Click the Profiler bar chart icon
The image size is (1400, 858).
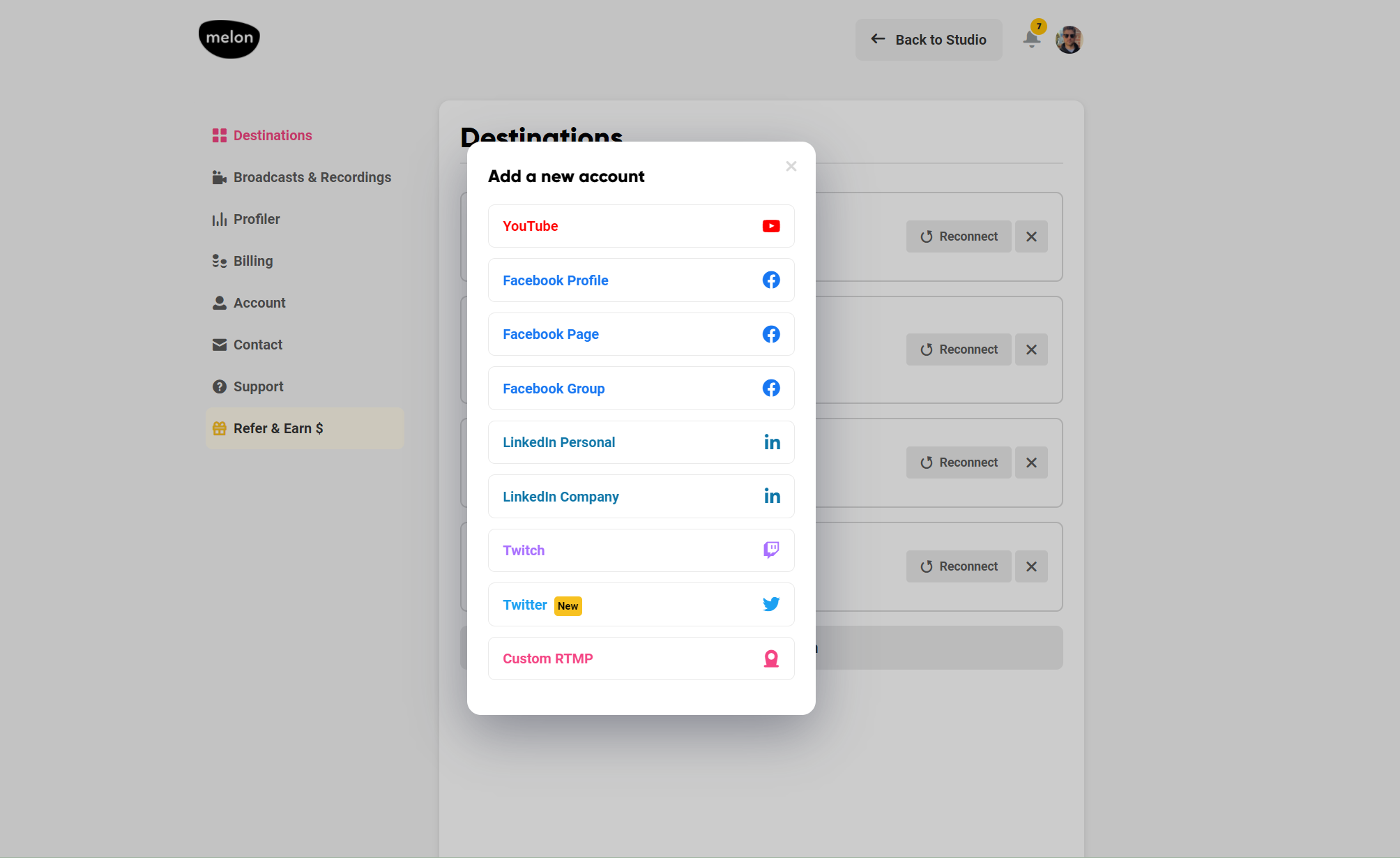click(x=220, y=219)
